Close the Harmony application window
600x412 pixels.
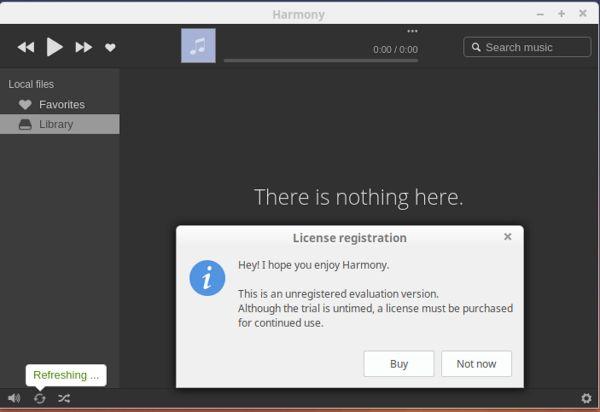pyautogui.click(x=583, y=14)
